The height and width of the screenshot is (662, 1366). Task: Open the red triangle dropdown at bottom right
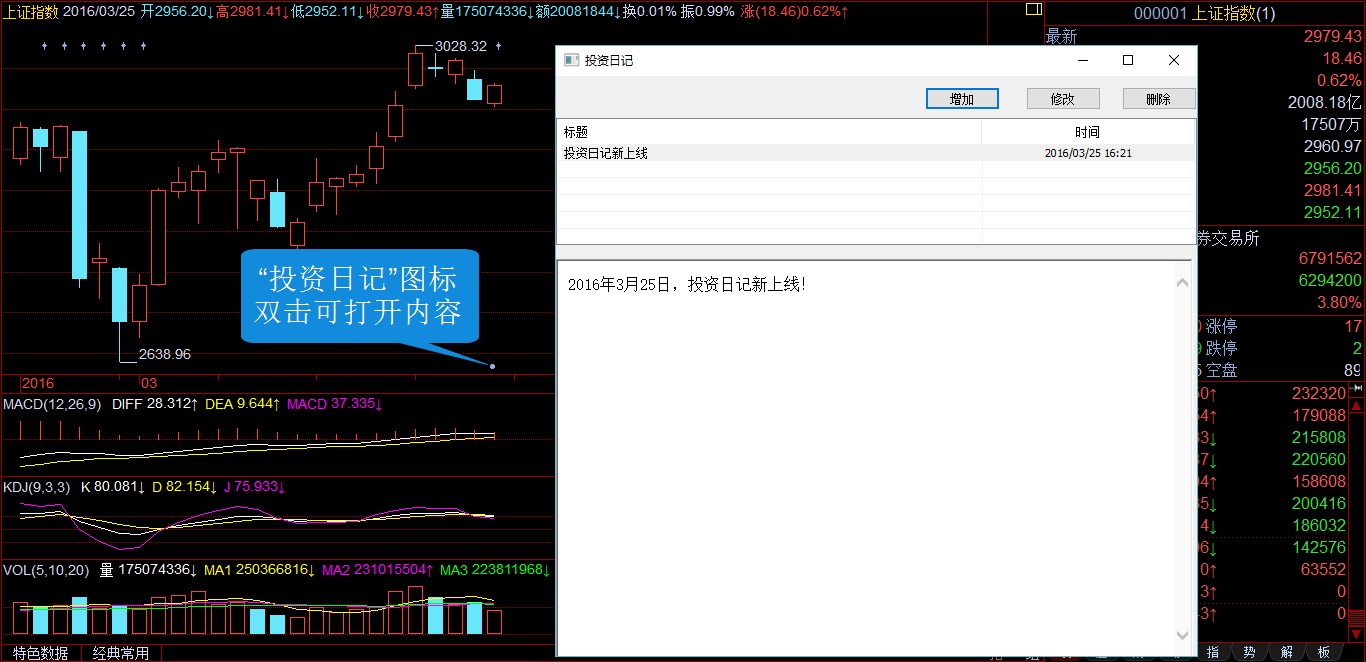[1356, 635]
